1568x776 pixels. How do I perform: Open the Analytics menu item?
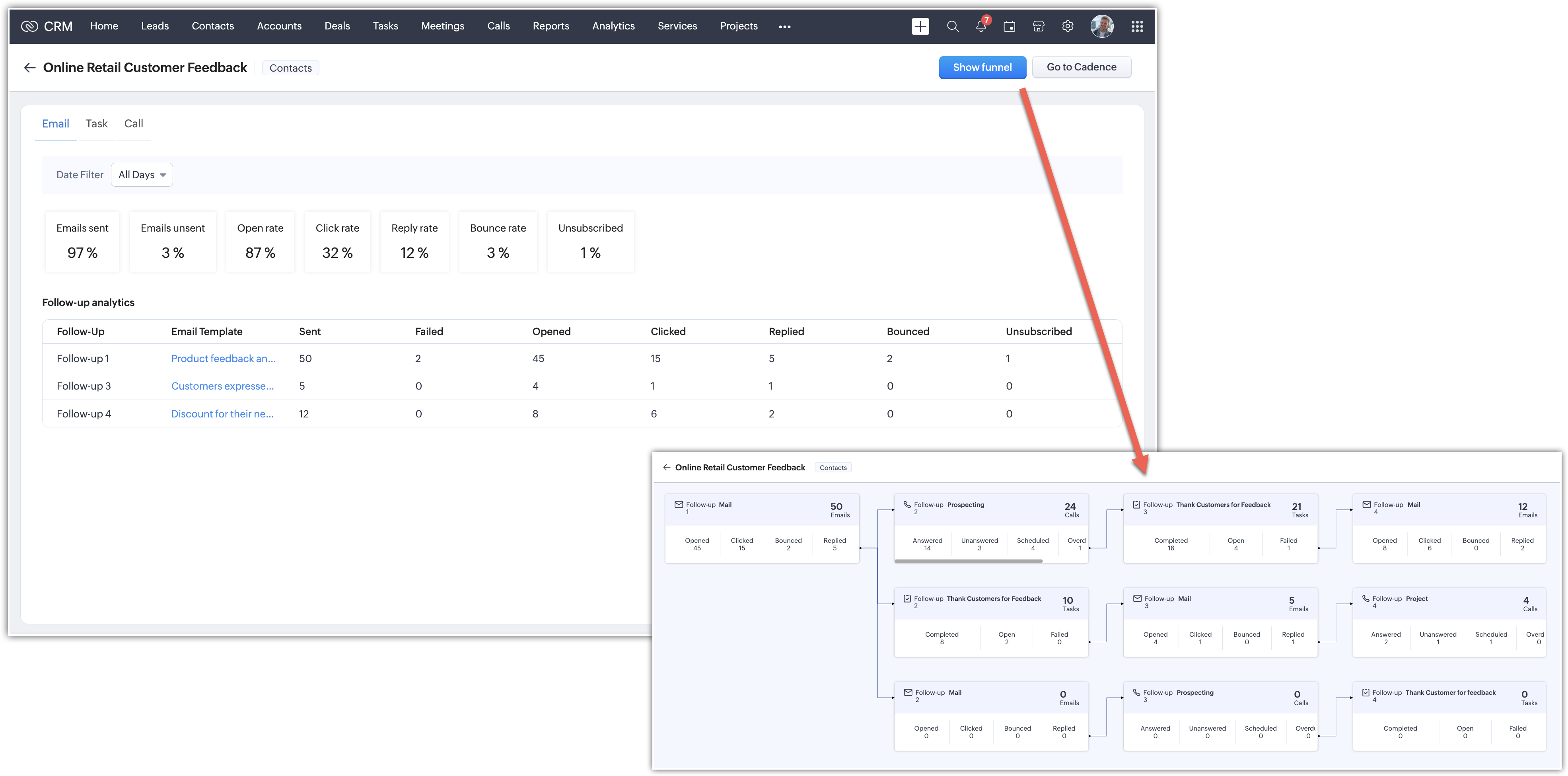coord(613,26)
